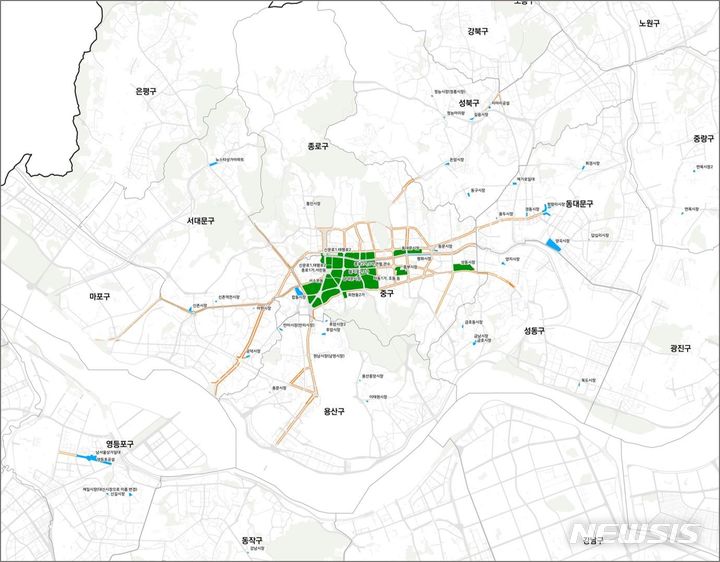Click the isolated green block east of downtown

(465, 267)
